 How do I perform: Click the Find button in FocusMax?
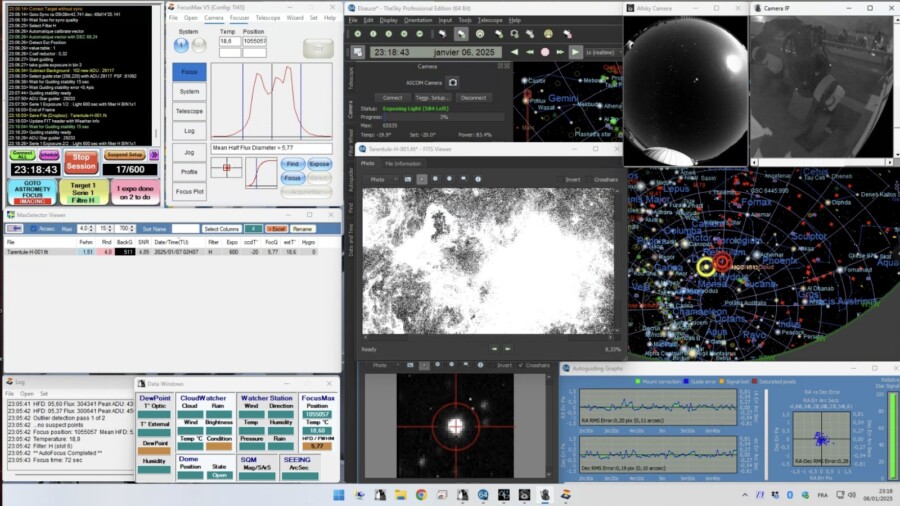click(x=292, y=164)
